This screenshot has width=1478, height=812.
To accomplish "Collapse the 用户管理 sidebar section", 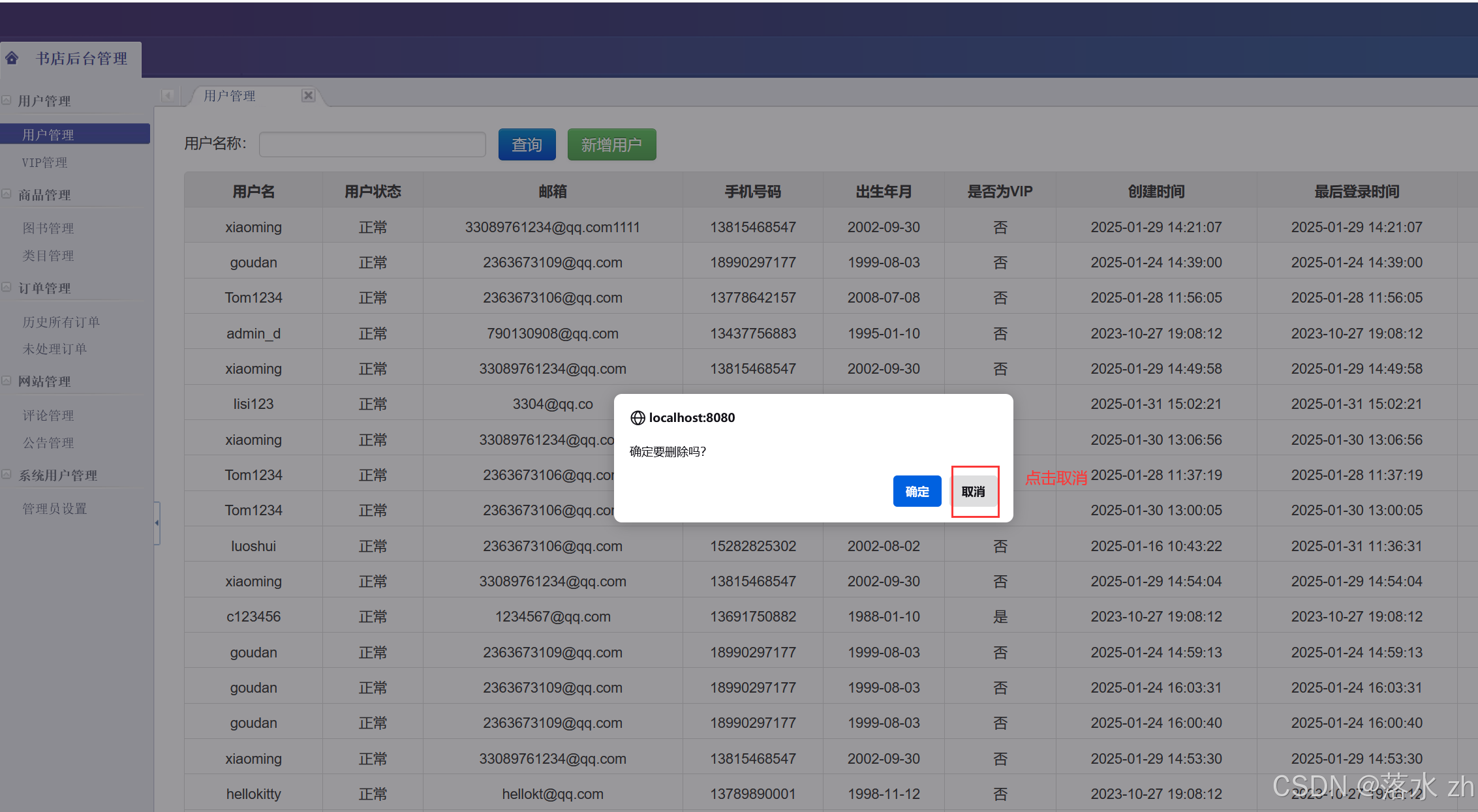I will [7, 100].
